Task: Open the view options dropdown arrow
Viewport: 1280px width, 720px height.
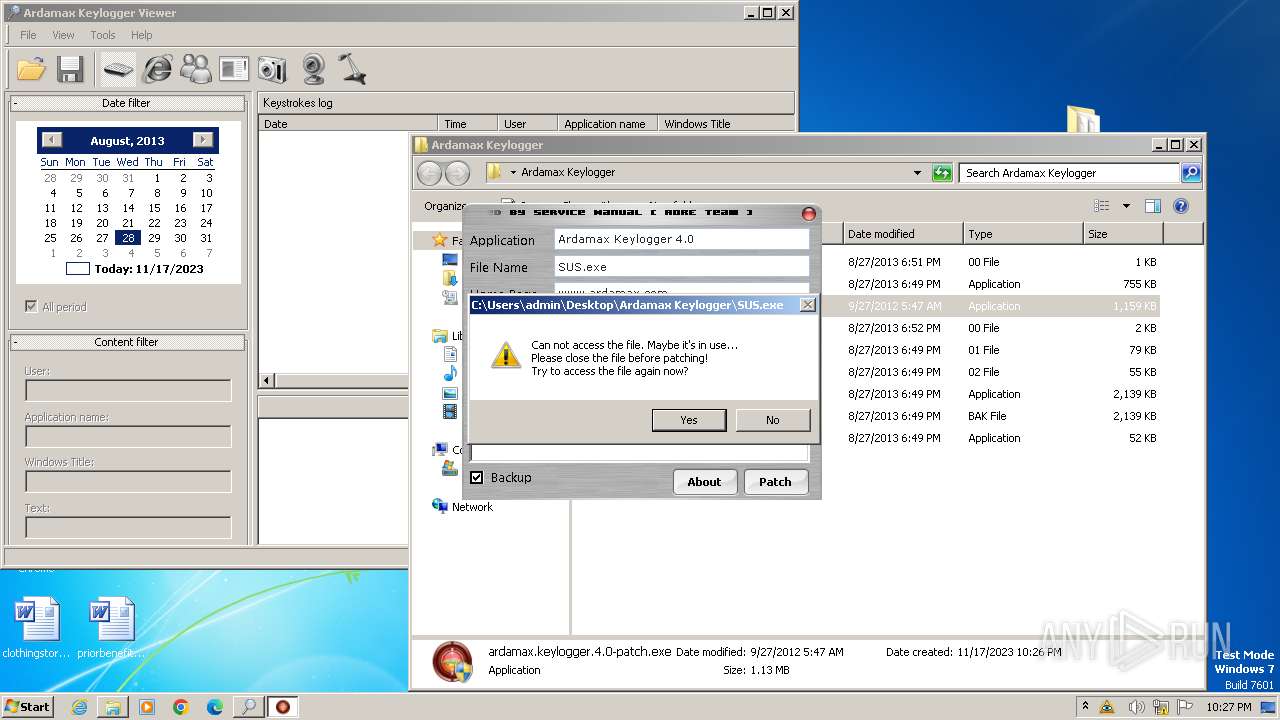Action: [x=1126, y=206]
